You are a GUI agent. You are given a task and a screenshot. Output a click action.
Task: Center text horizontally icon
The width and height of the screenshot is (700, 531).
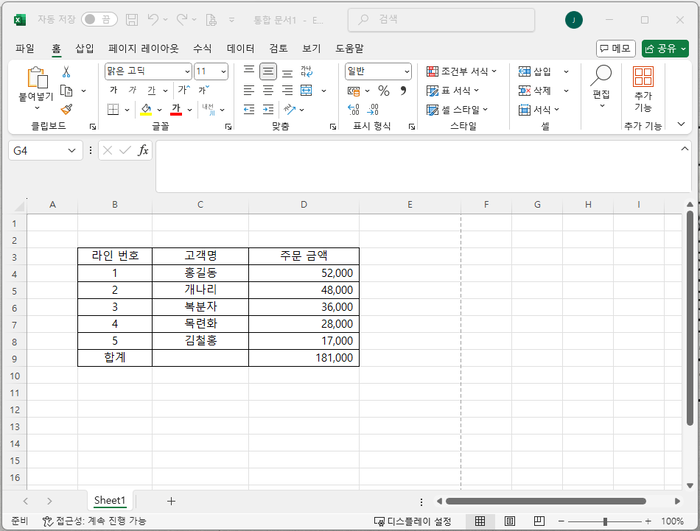[268, 90]
